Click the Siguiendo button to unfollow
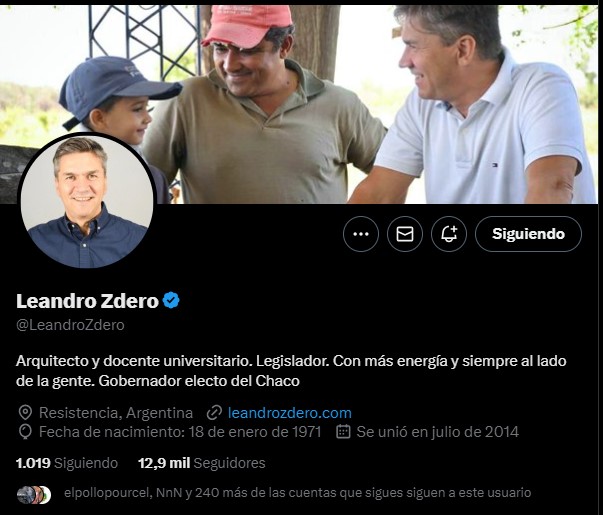Screen dimensions: 603x515 click(x=528, y=234)
